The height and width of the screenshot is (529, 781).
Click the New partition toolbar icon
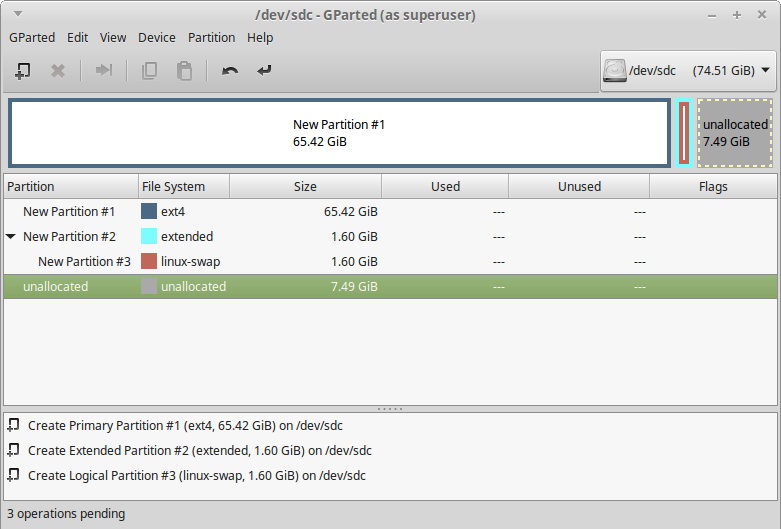pos(23,71)
